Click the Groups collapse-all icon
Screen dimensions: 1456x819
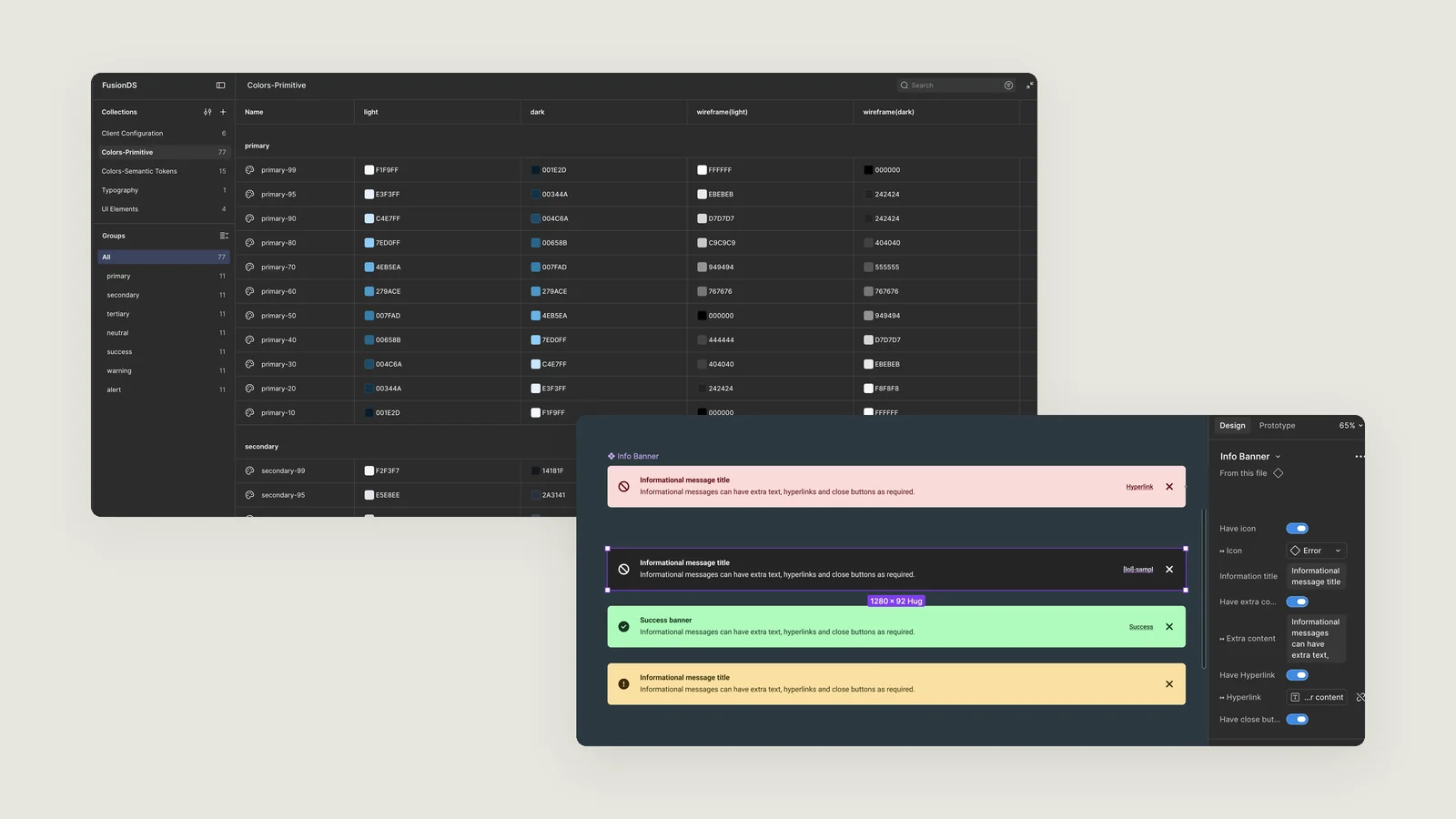pos(224,236)
